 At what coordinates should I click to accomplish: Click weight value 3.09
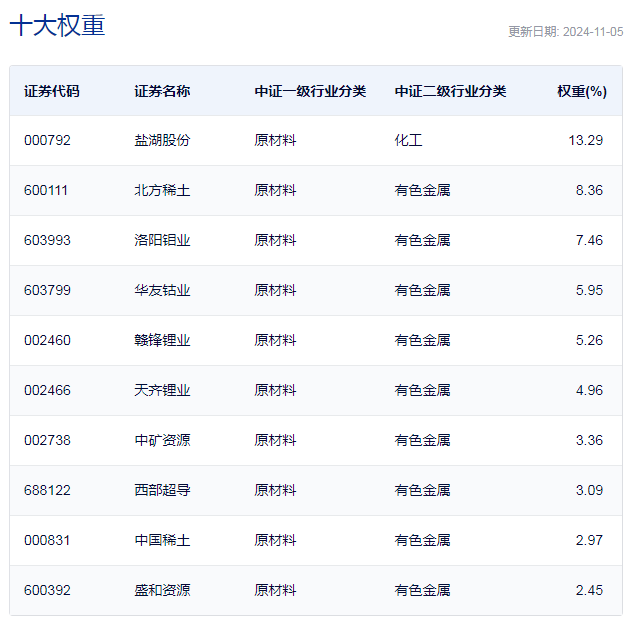click(x=589, y=490)
